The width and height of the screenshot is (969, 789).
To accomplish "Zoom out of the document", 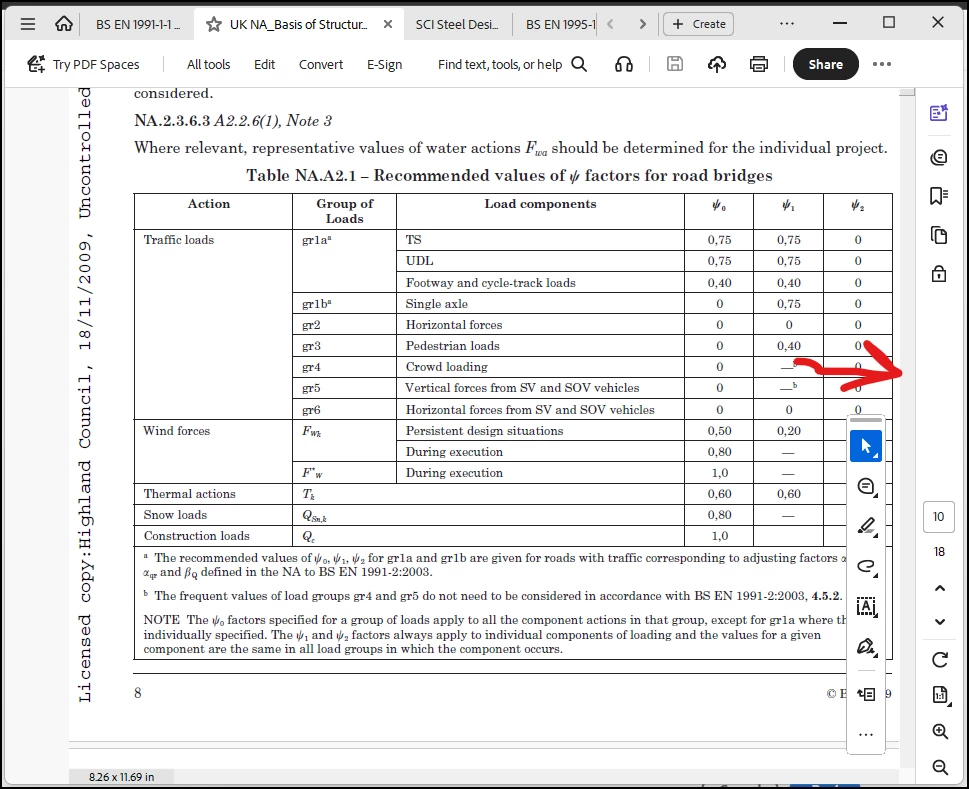I will tap(940, 767).
